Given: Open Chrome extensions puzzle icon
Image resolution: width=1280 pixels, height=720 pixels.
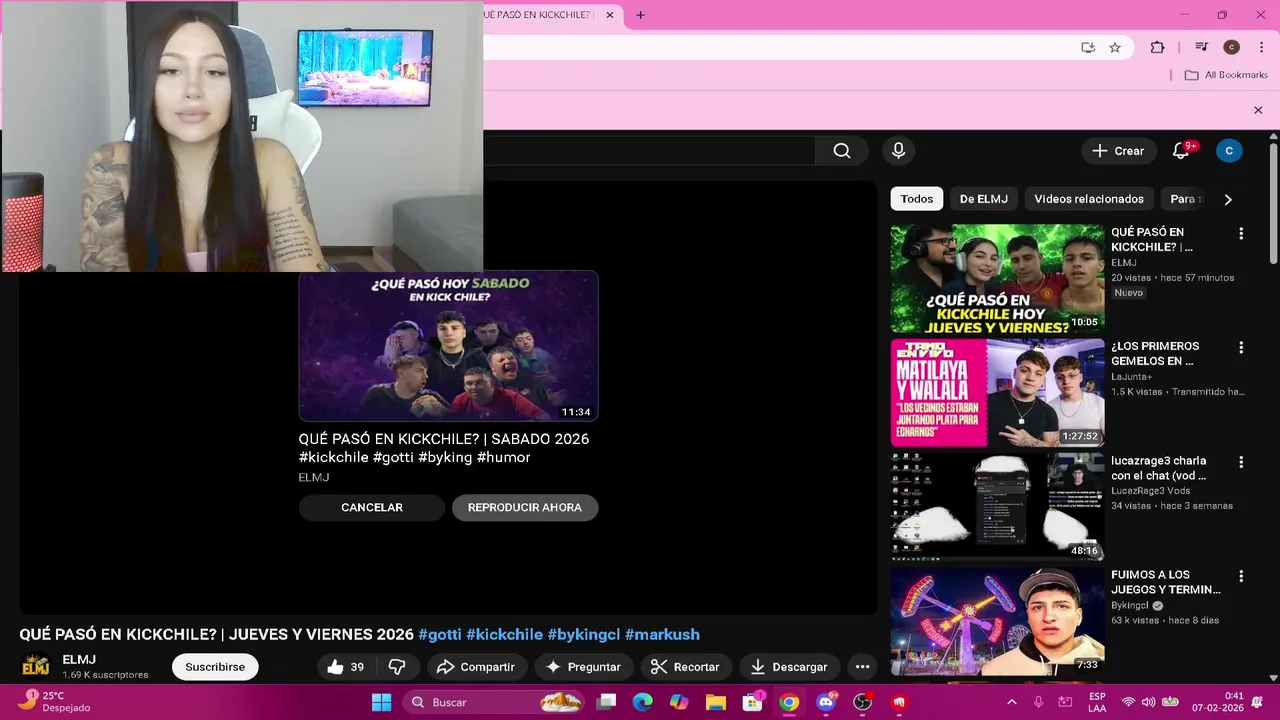Looking at the screenshot, I should coord(1157,47).
